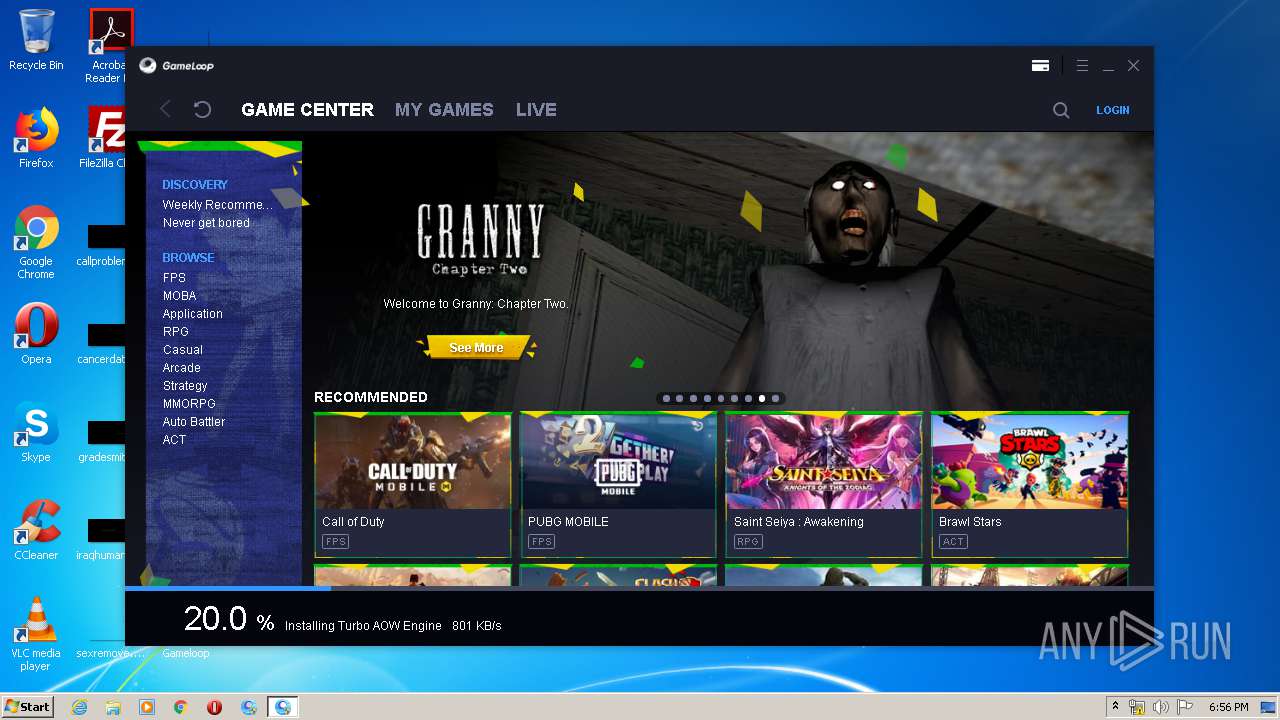
Task: Open the Windows Start menu
Action: 27,707
